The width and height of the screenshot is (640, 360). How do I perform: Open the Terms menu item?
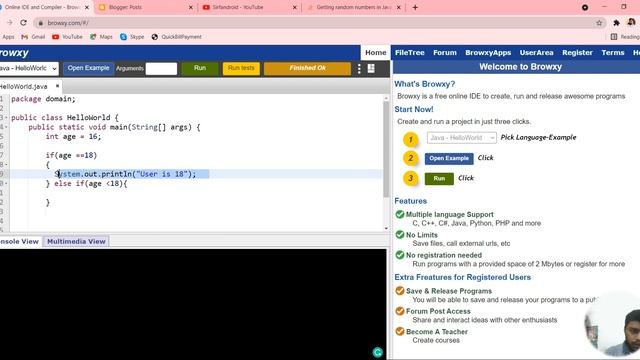(x=613, y=53)
